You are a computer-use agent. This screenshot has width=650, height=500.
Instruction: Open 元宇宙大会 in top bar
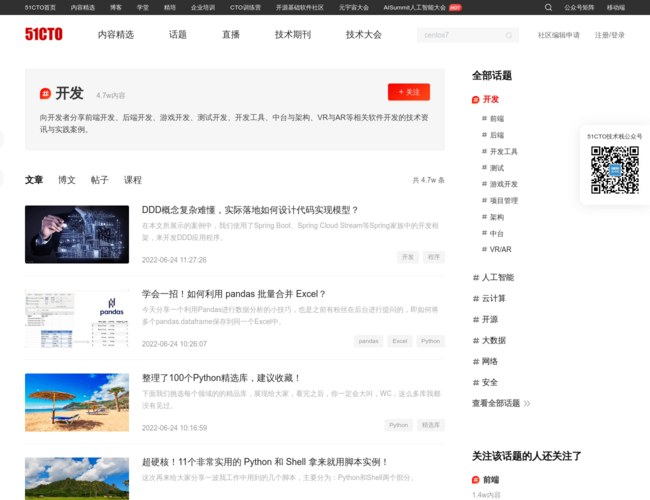pos(354,7)
